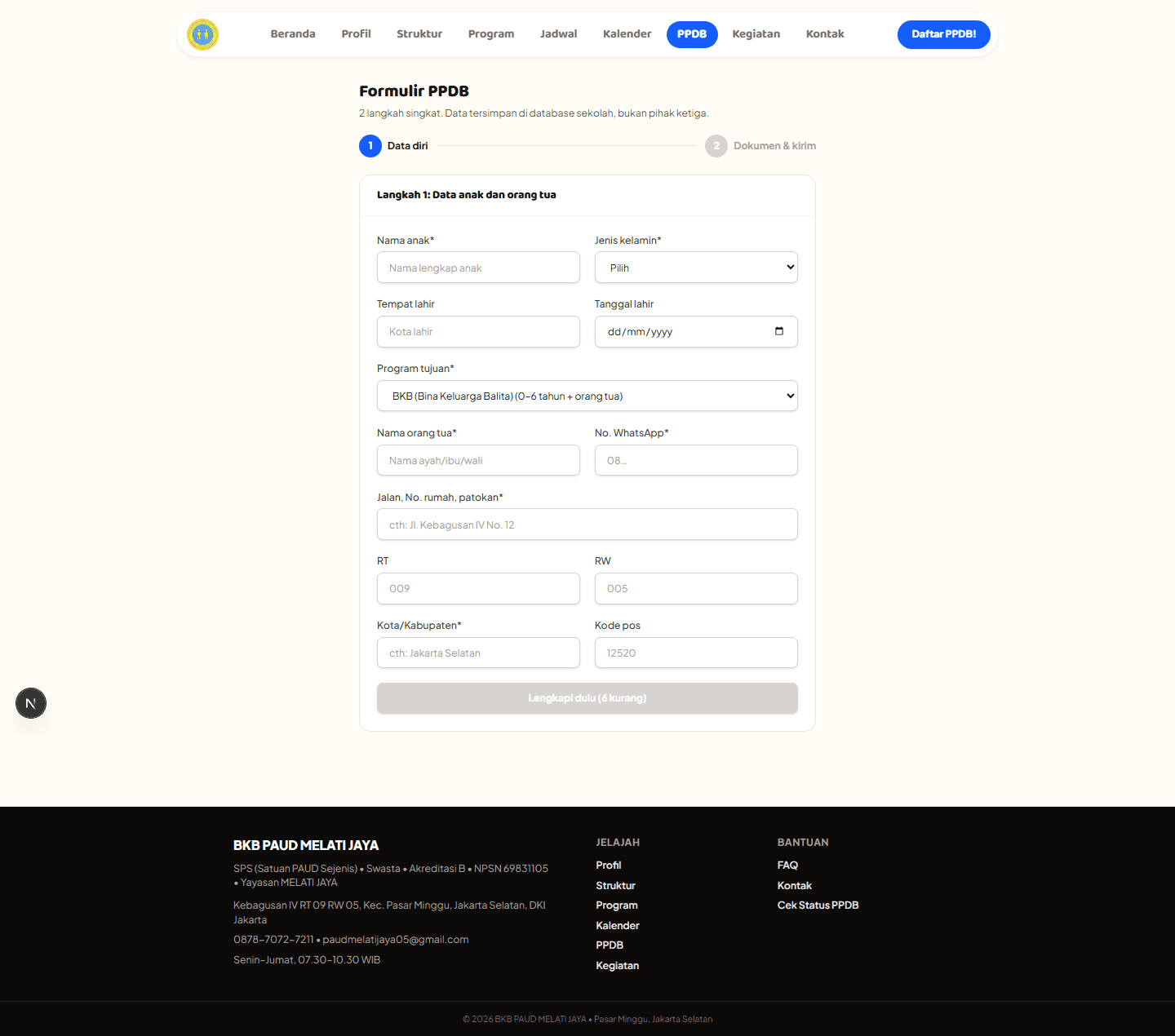Click the Formulir PPDB heading
Image resolution: width=1175 pixels, height=1036 pixels.
click(x=414, y=91)
